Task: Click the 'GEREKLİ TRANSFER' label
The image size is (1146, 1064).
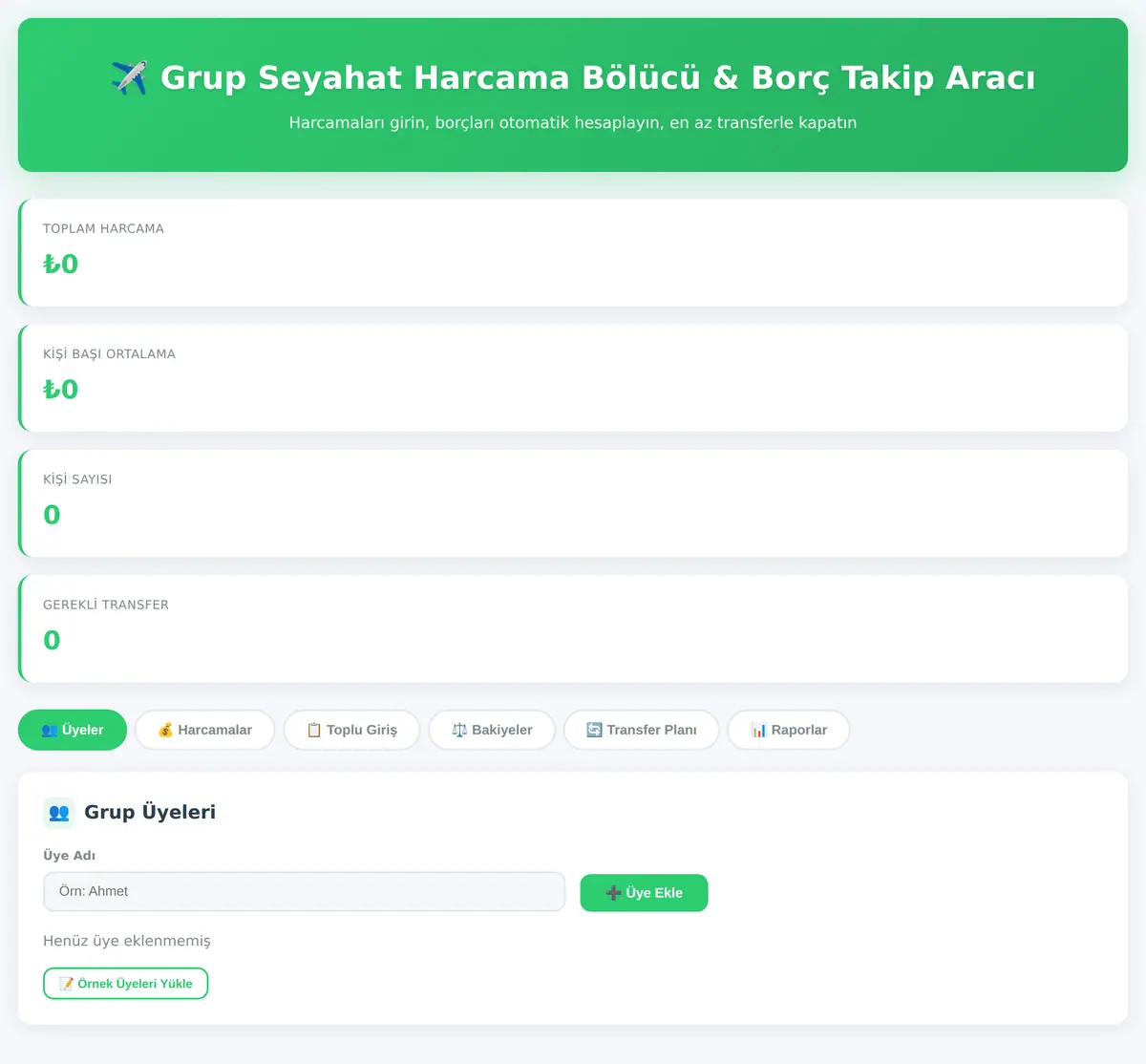Action: (x=106, y=605)
